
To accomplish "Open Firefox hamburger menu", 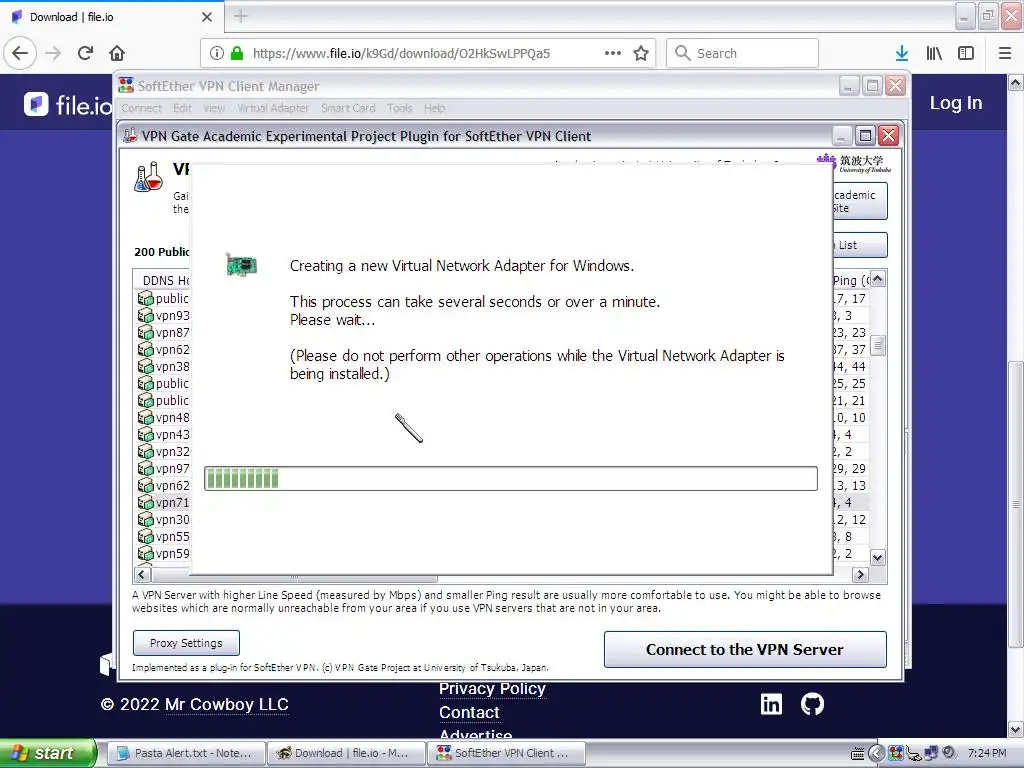I will pyautogui.click(x=1005, y=53).
